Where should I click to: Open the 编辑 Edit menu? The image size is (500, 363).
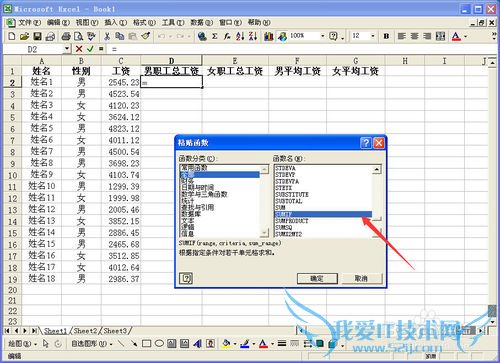(x=58, y=22)
